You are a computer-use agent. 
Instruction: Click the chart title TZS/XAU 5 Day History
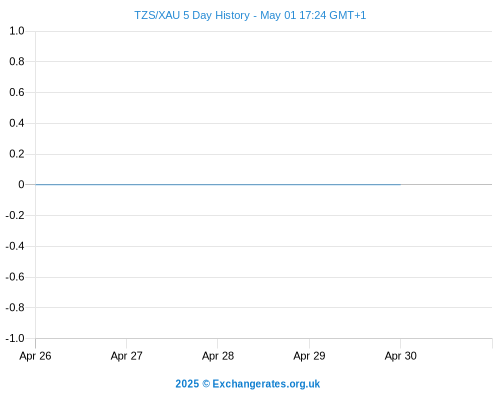click(192, 16)
